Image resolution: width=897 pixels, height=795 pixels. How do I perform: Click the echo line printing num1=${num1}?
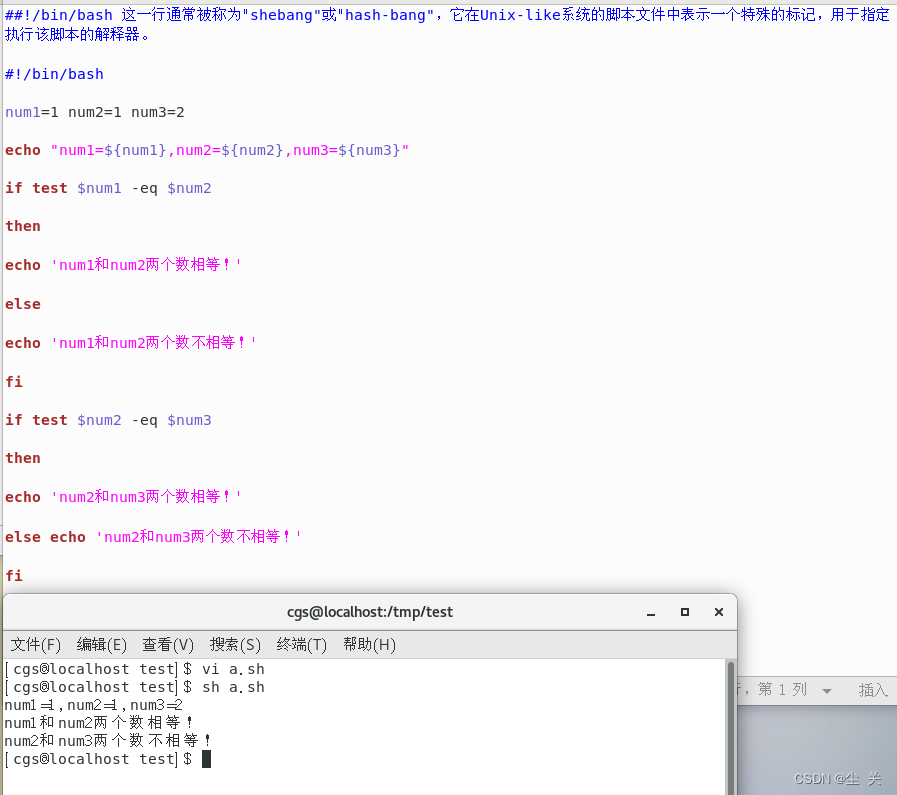(207, 150)
